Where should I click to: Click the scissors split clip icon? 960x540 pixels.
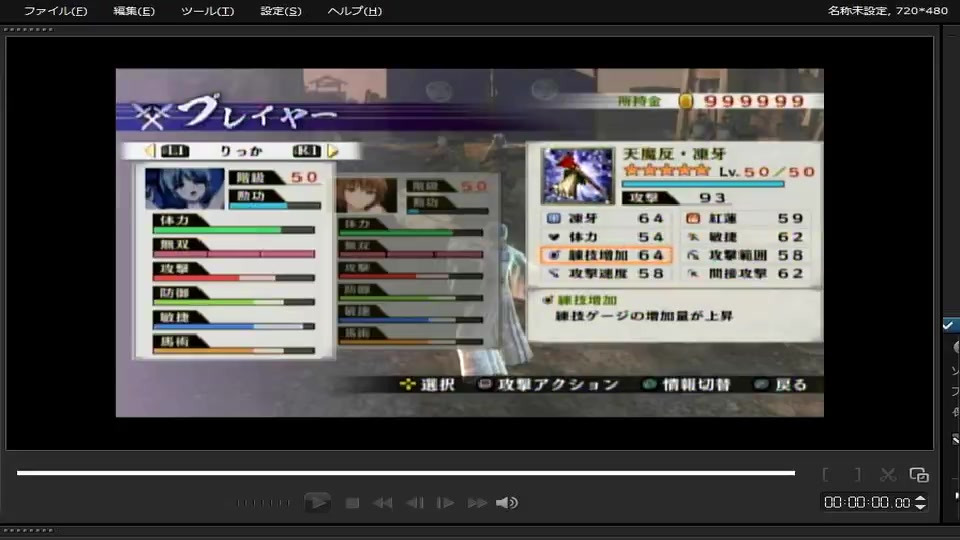(888, 474)
